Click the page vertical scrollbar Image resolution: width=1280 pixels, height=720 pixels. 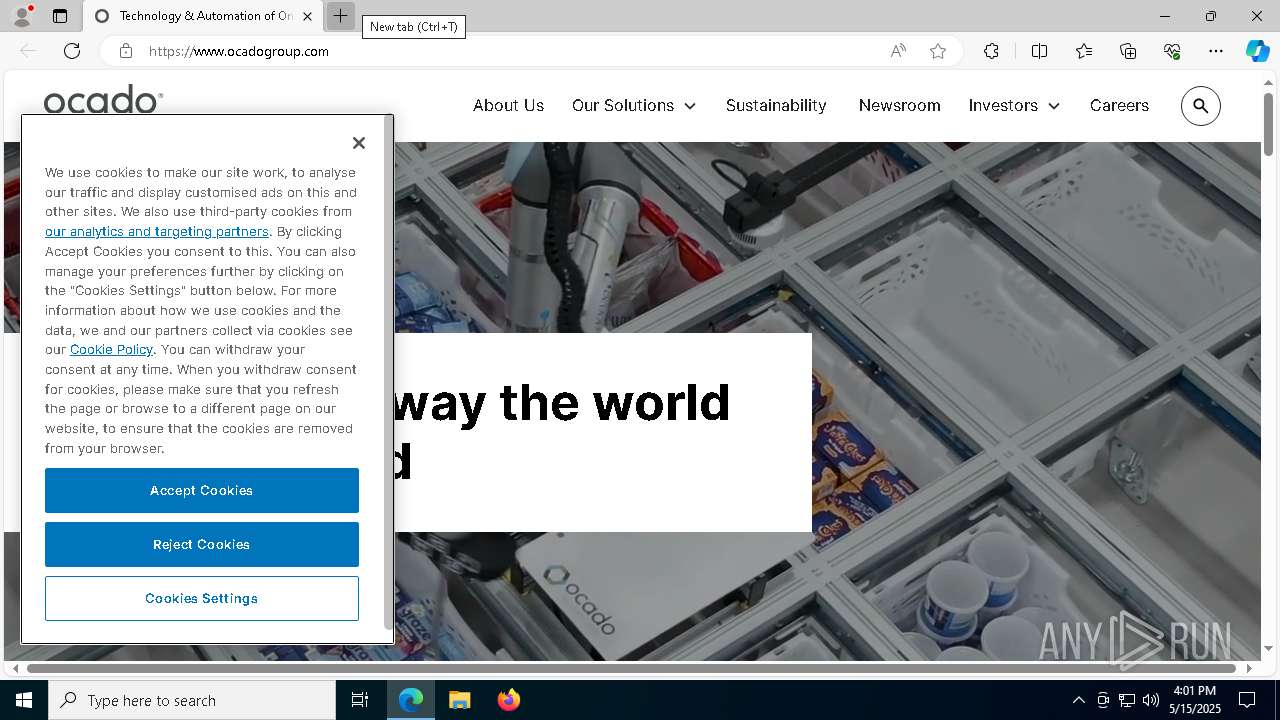(x=1268, y=123)
